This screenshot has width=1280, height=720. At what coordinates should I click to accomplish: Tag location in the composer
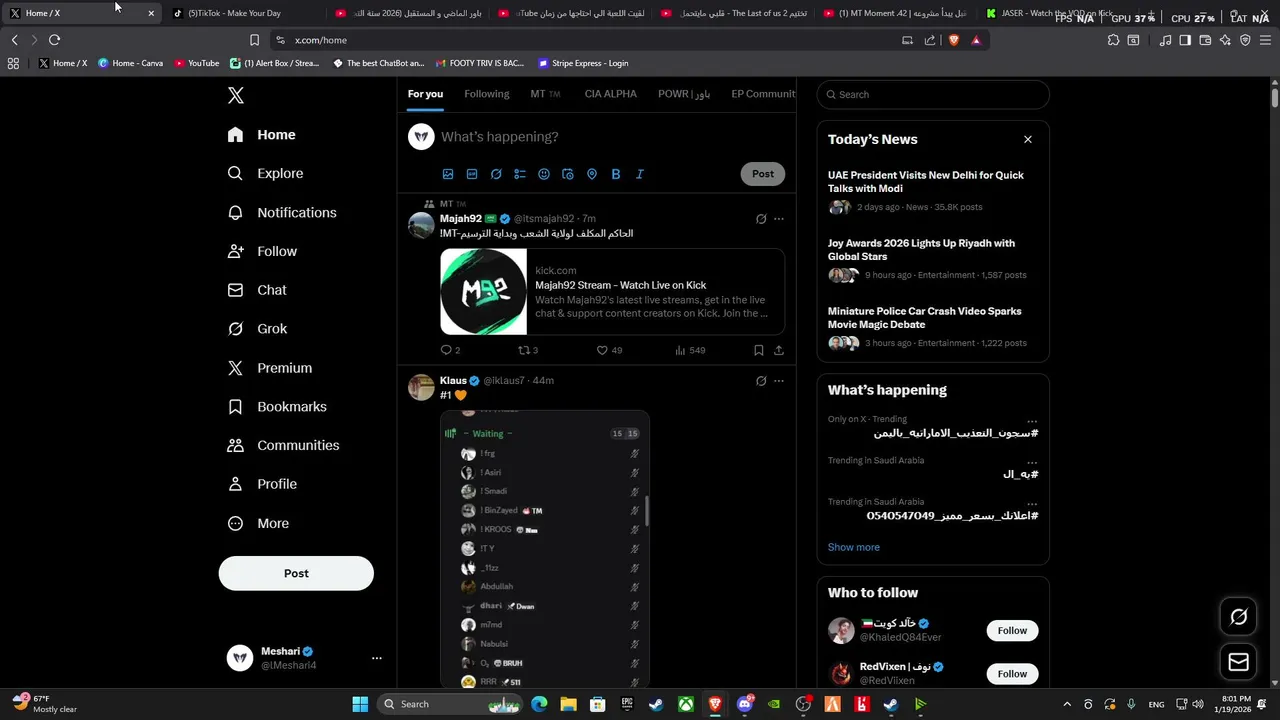tap(592, 174)
